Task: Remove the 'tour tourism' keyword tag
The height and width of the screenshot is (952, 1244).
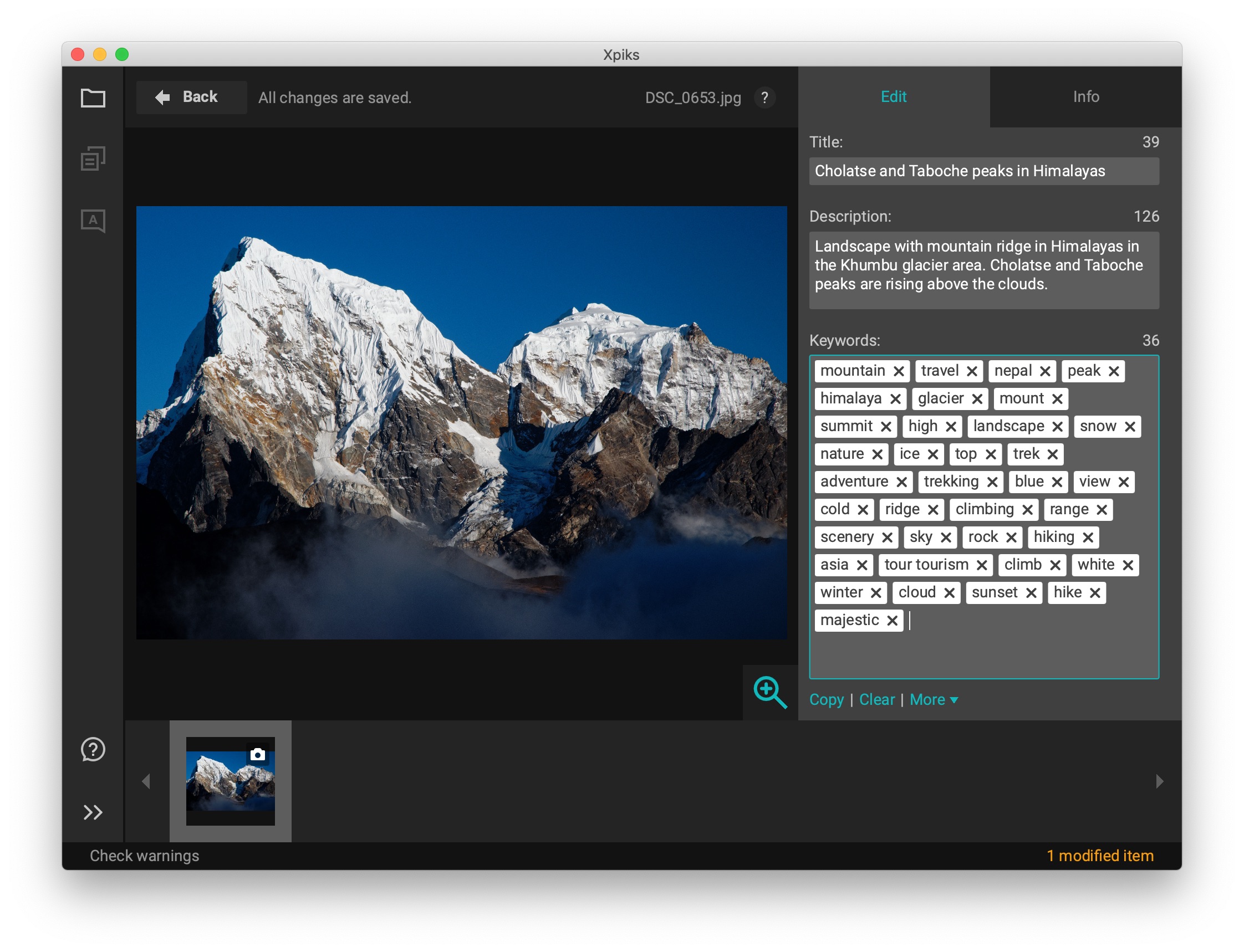Action: point(982,566)
